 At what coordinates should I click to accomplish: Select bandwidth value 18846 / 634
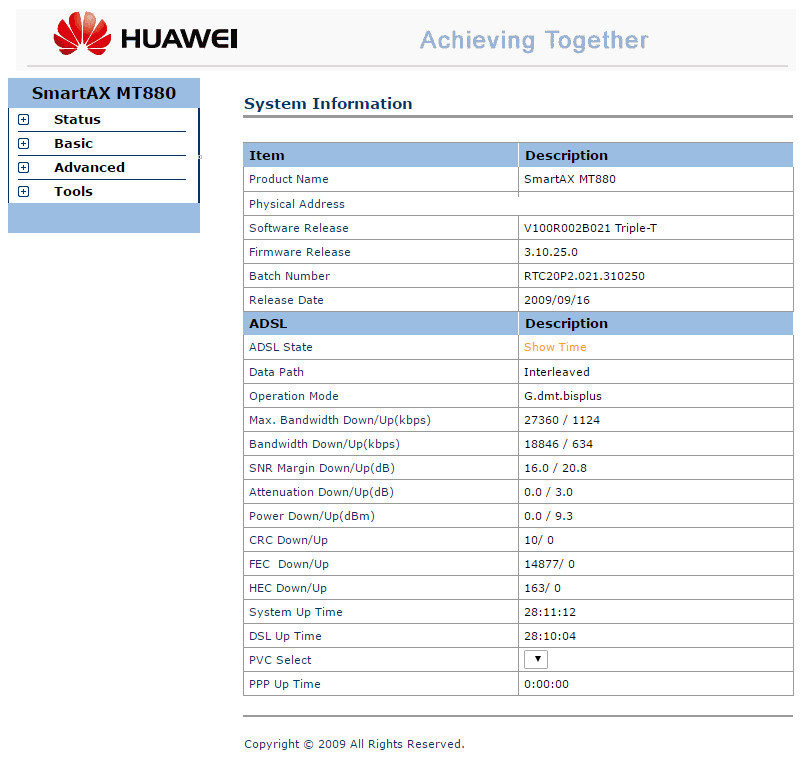point(558,444)
